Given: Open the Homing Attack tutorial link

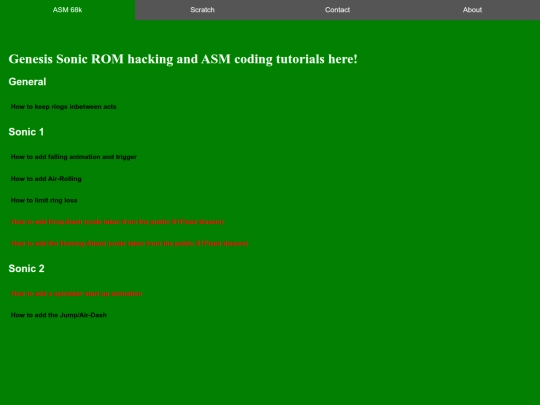Looking at the screenshot, I should click(x=129, y=243).
